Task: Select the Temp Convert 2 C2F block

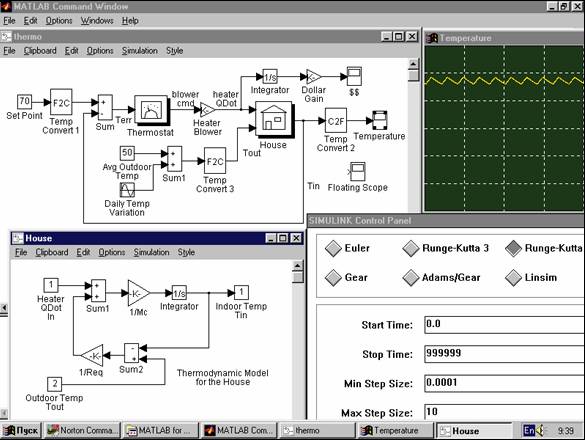Action: (x=336, y=121)
